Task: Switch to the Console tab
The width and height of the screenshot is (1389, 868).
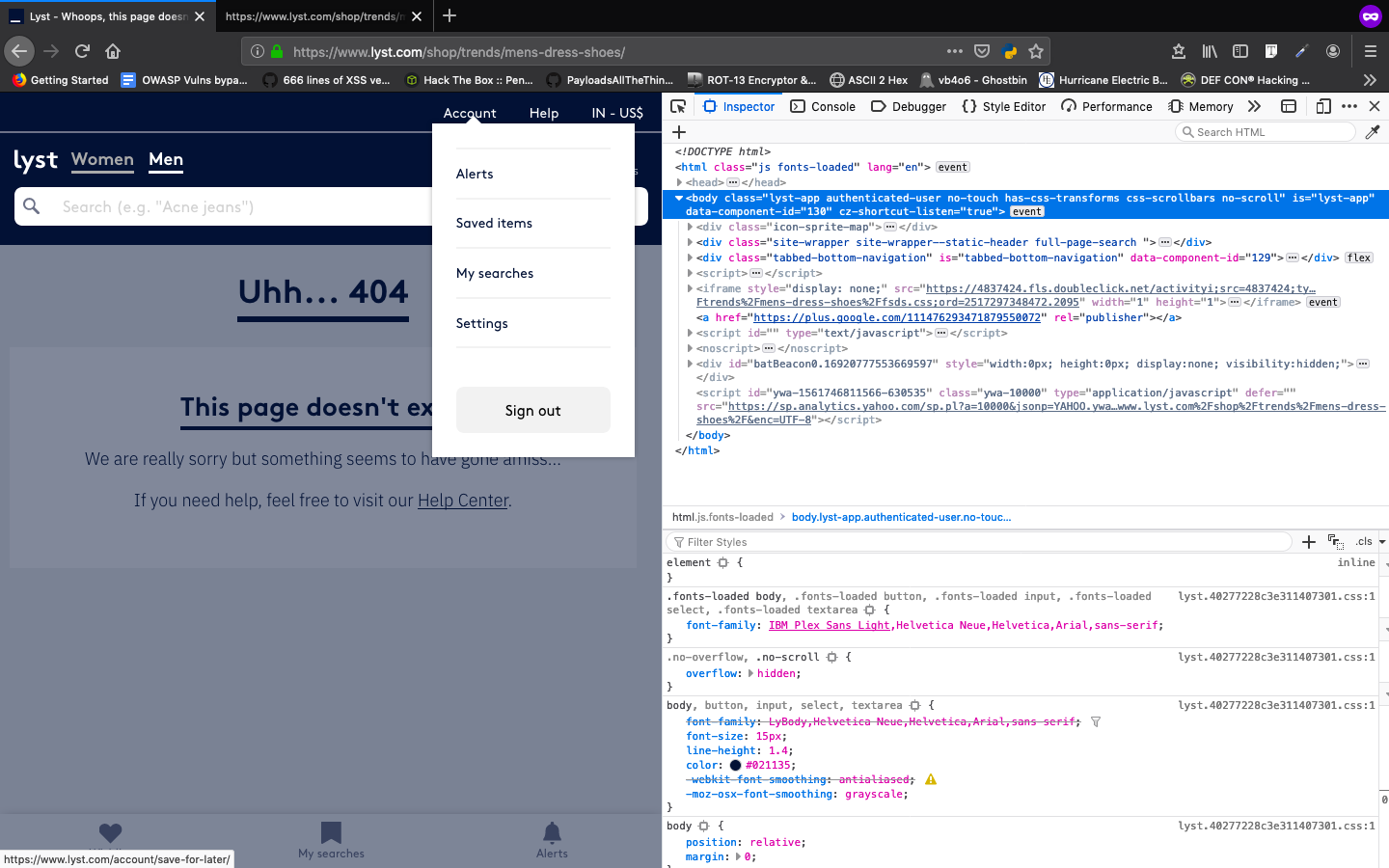Action: coord(823,106)
